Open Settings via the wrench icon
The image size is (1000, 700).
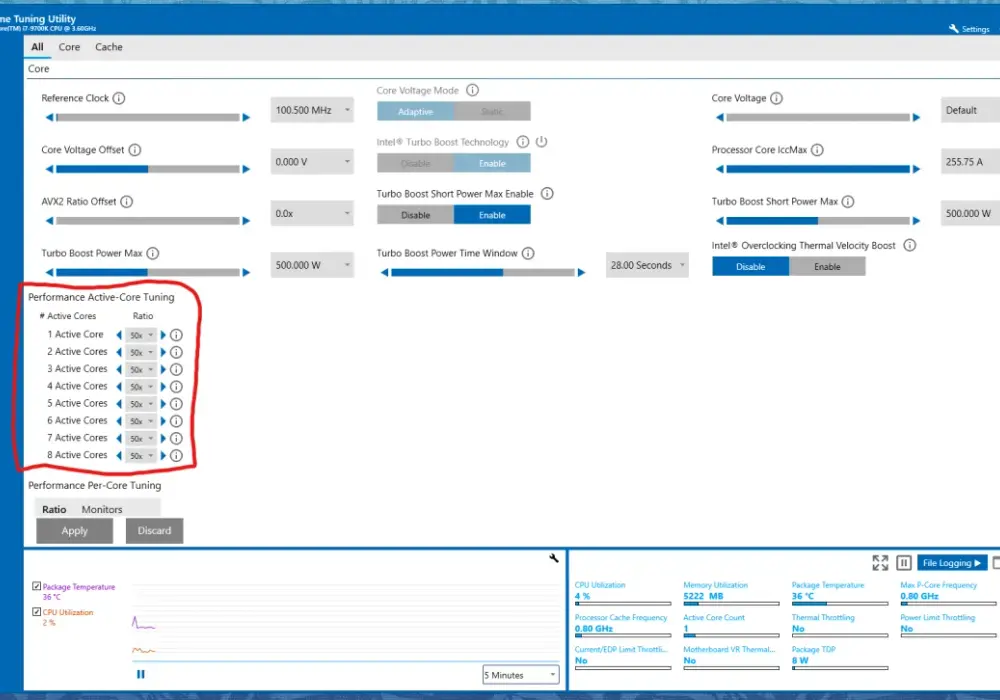click(953, 29)
